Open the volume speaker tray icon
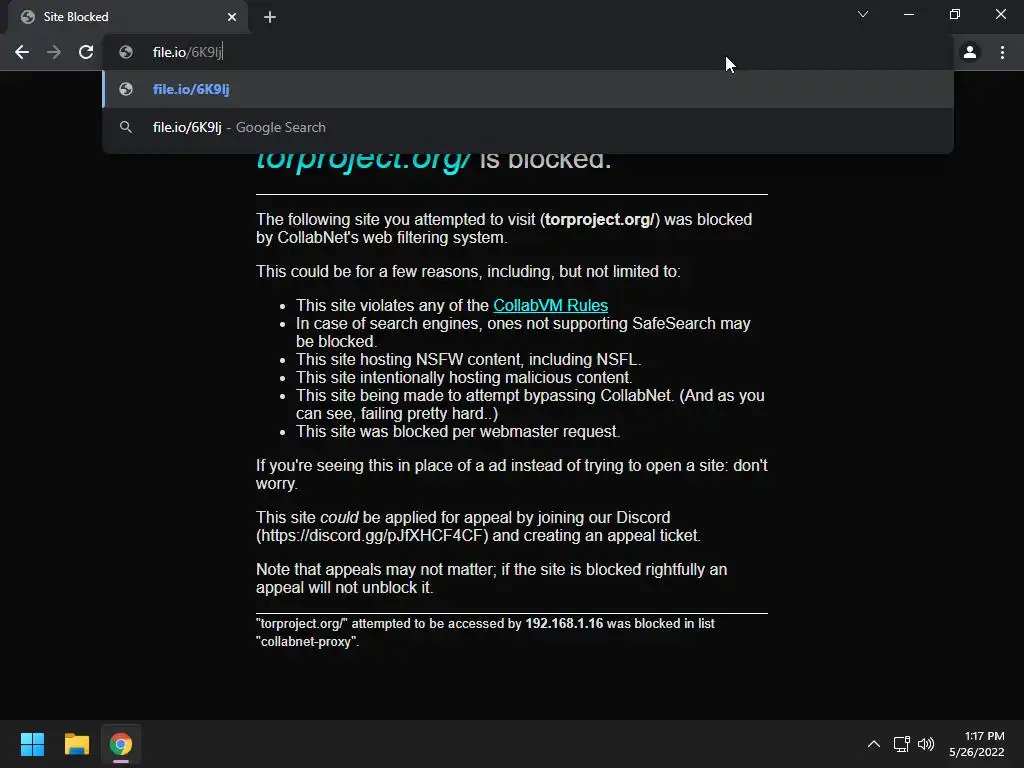This screenshot has width=1024, height=768. (x=926, y=744)
